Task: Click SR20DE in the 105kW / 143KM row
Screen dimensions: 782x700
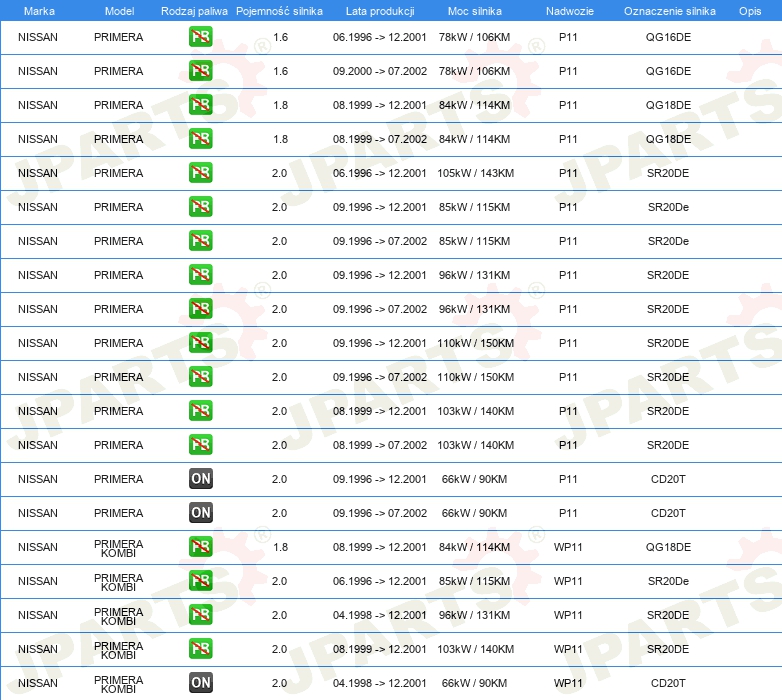Action: [668, 173]
